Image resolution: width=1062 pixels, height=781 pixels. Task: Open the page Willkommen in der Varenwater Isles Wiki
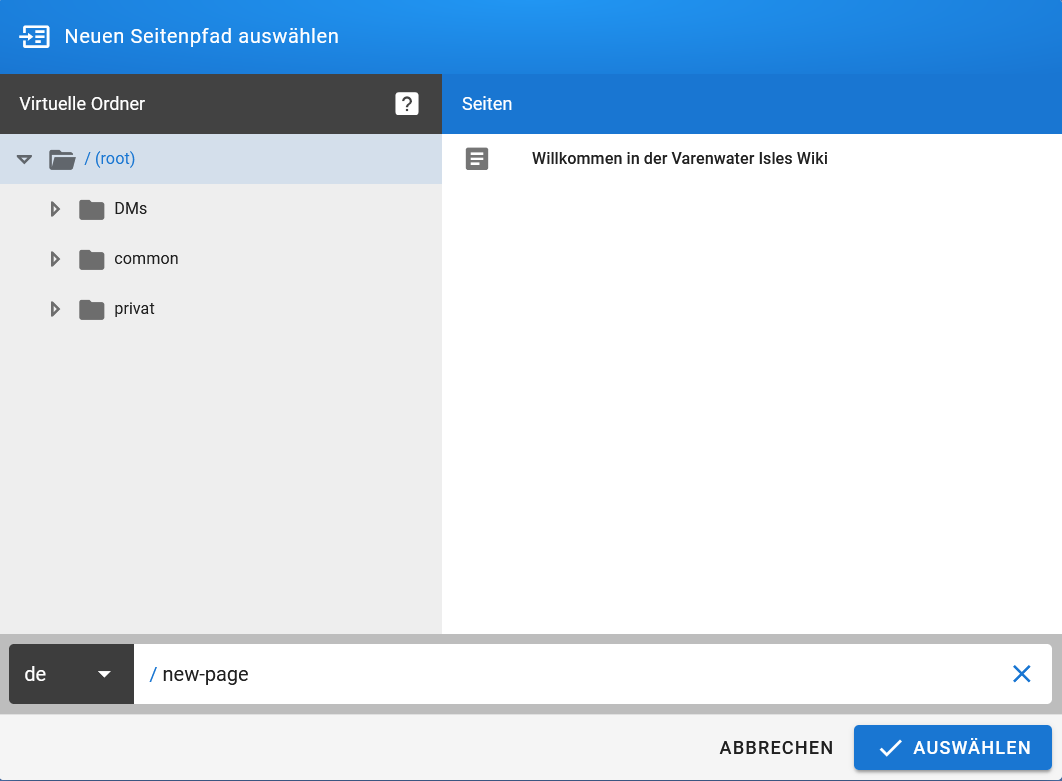681,158
